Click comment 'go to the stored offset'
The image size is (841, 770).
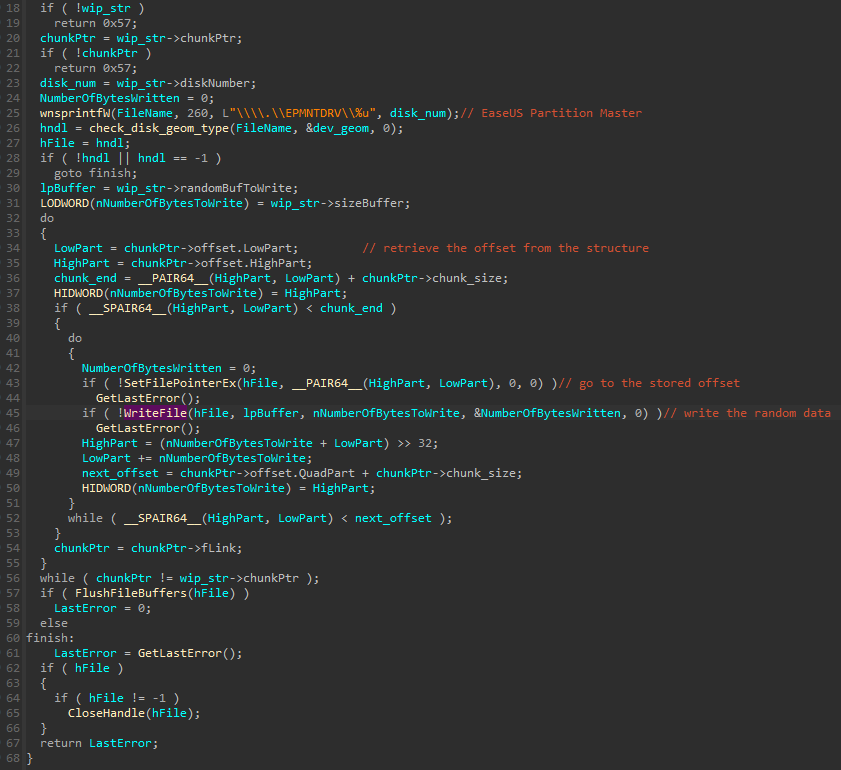coord(649,383)
